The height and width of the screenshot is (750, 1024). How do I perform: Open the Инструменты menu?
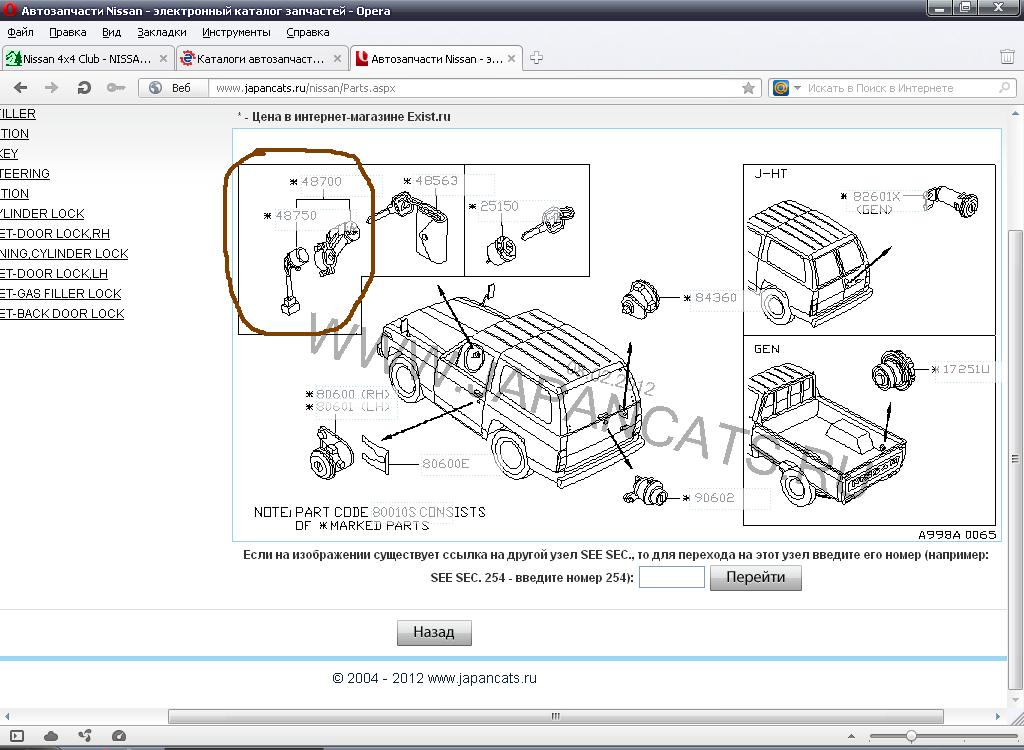coord(236,32)
